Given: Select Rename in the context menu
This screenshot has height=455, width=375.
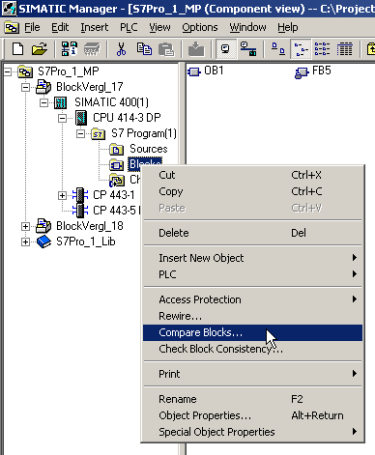Looking at the screenshot, I should click(253, 399).
